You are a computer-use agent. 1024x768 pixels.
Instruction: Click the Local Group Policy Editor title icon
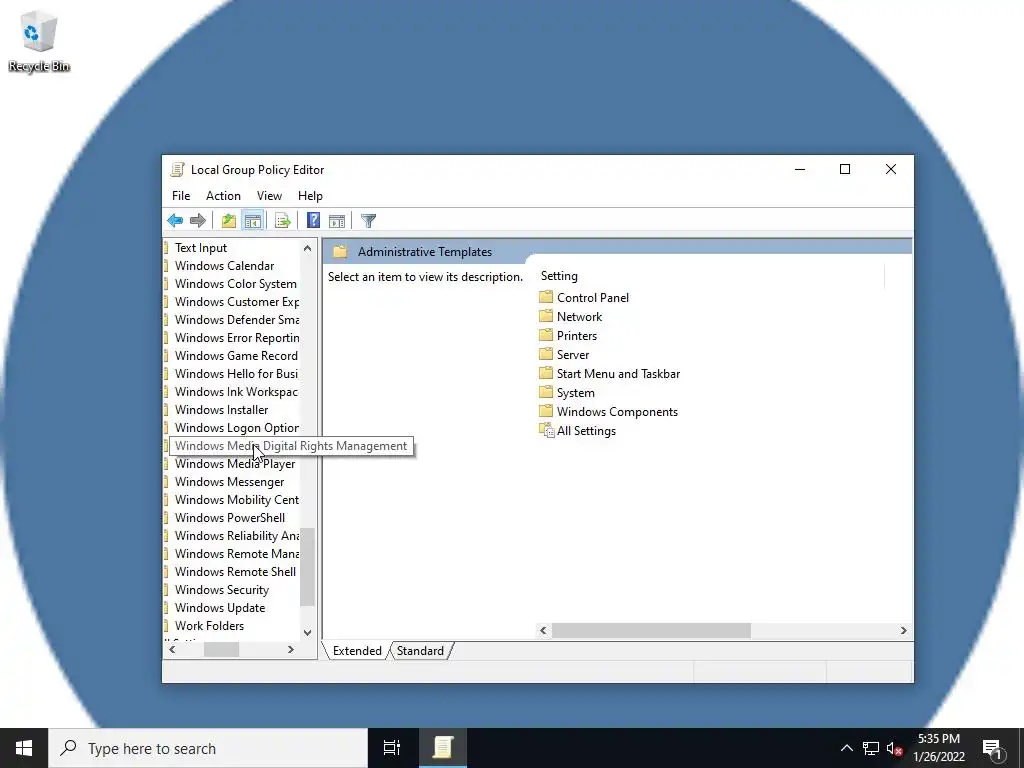click(x=177, y=170)
